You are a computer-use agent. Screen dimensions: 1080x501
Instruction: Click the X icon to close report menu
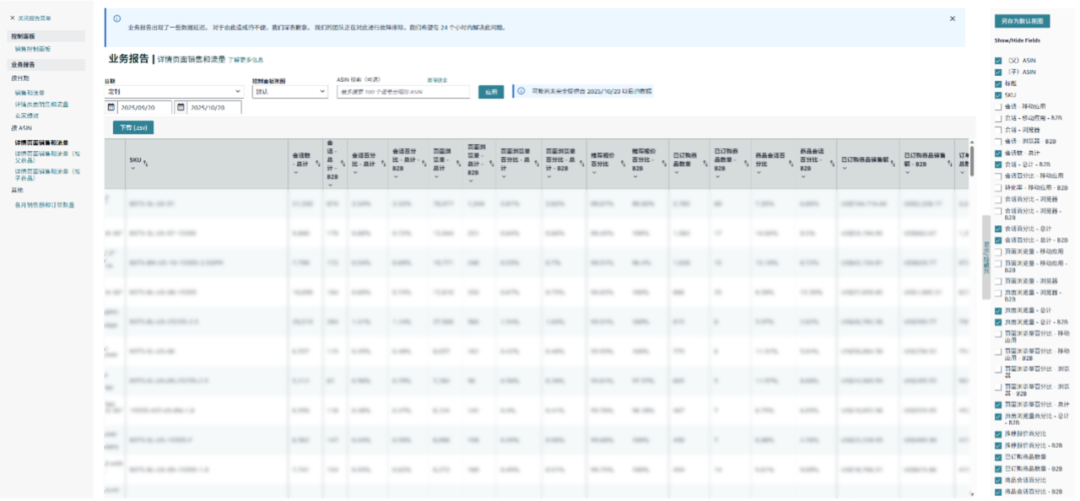(x=12, y=18)
